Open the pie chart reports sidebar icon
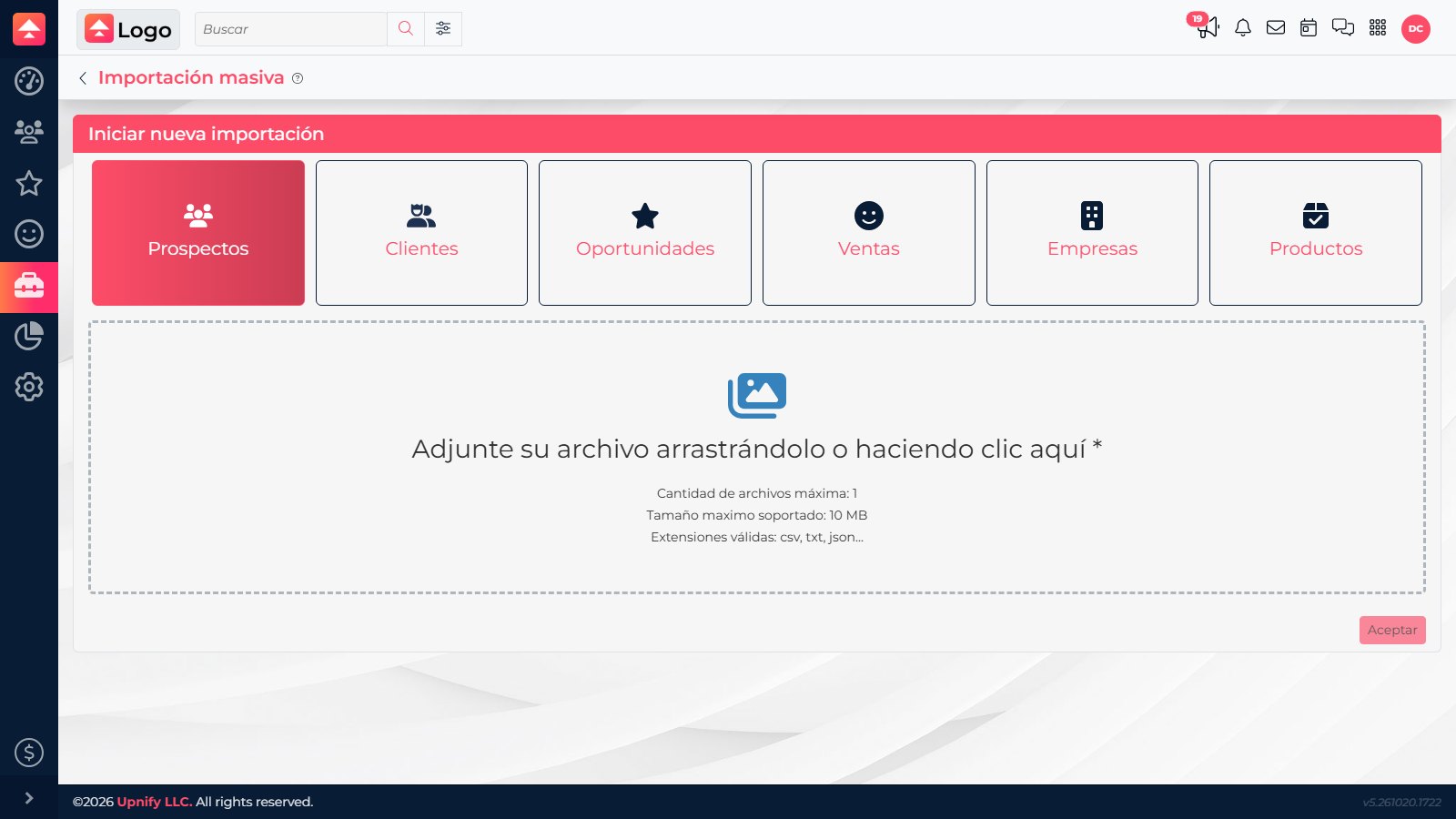This screenshot has width=1456, height=819. point(29,336)
